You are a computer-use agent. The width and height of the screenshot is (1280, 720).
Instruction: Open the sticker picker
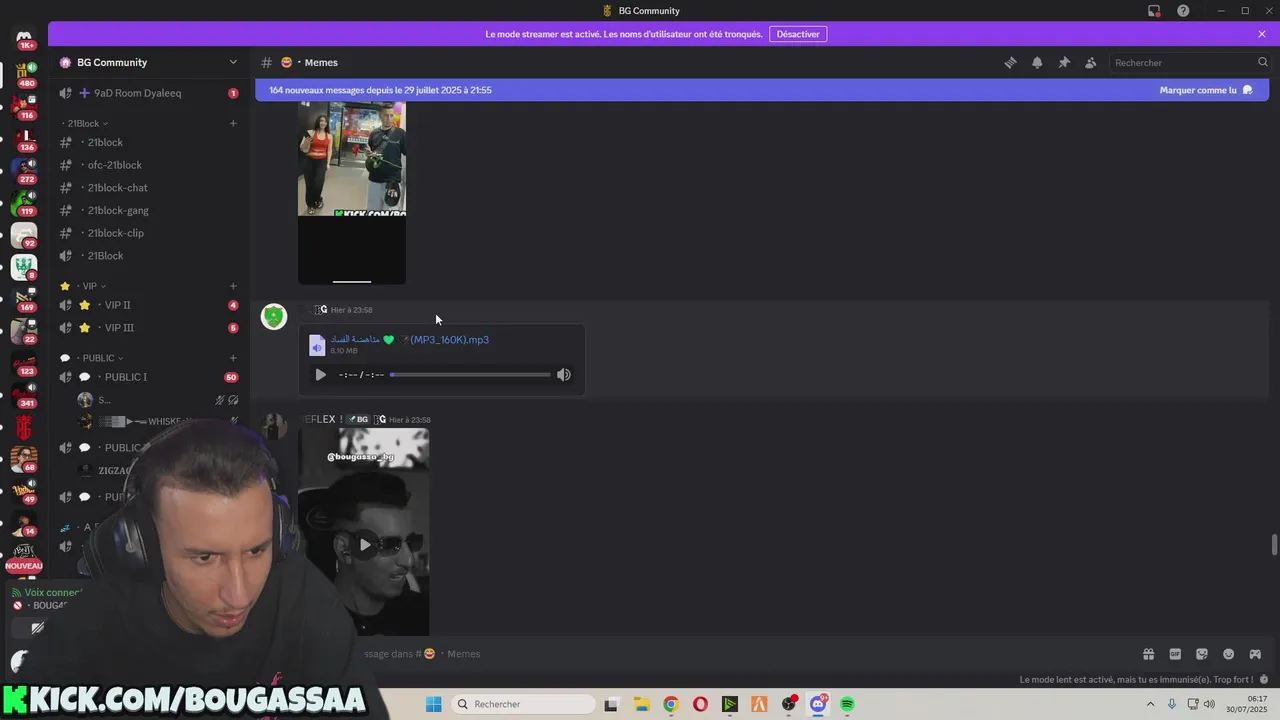[x=1202, y=654]
